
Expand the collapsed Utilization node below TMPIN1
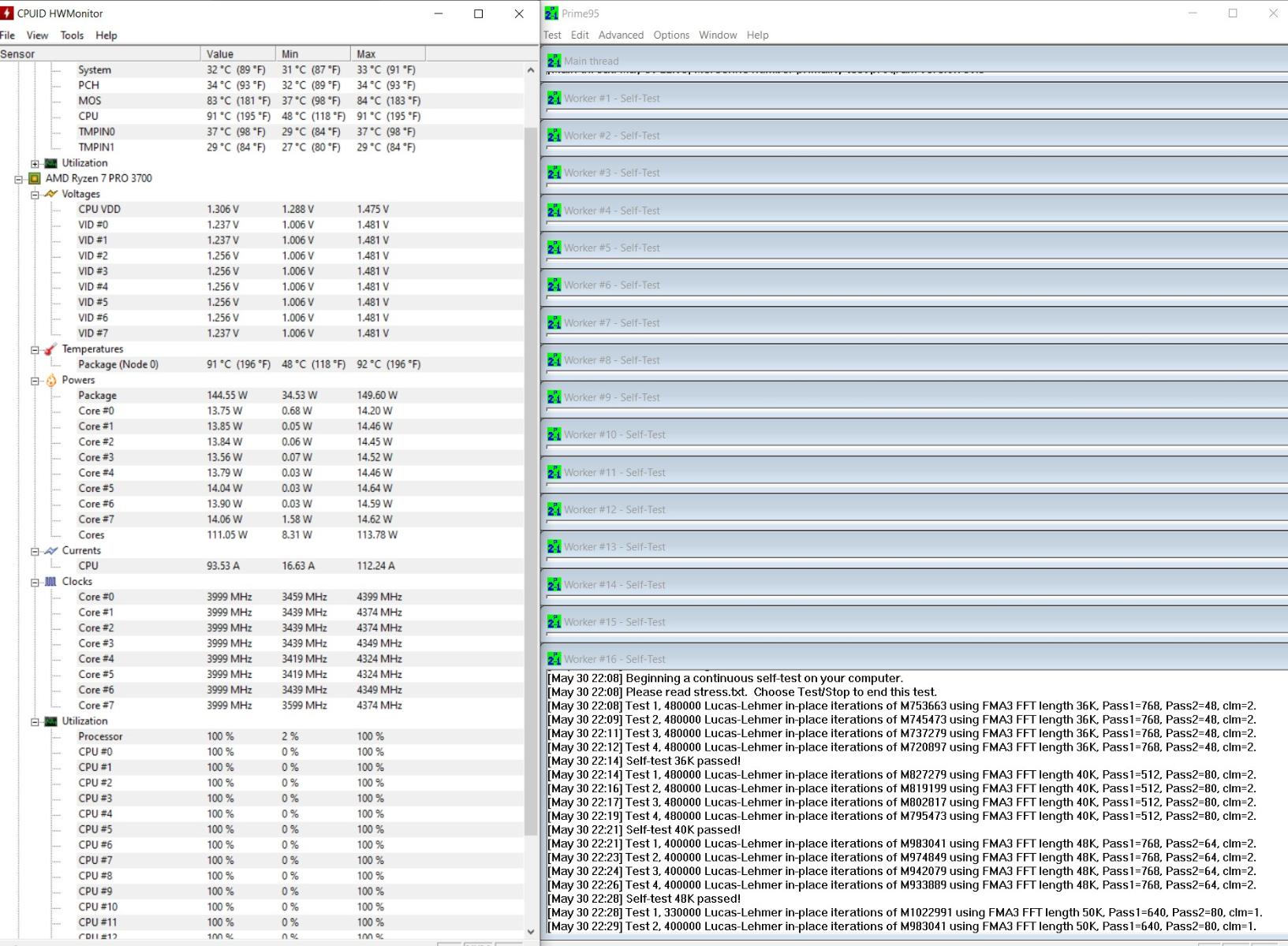(x=35, y=163)
